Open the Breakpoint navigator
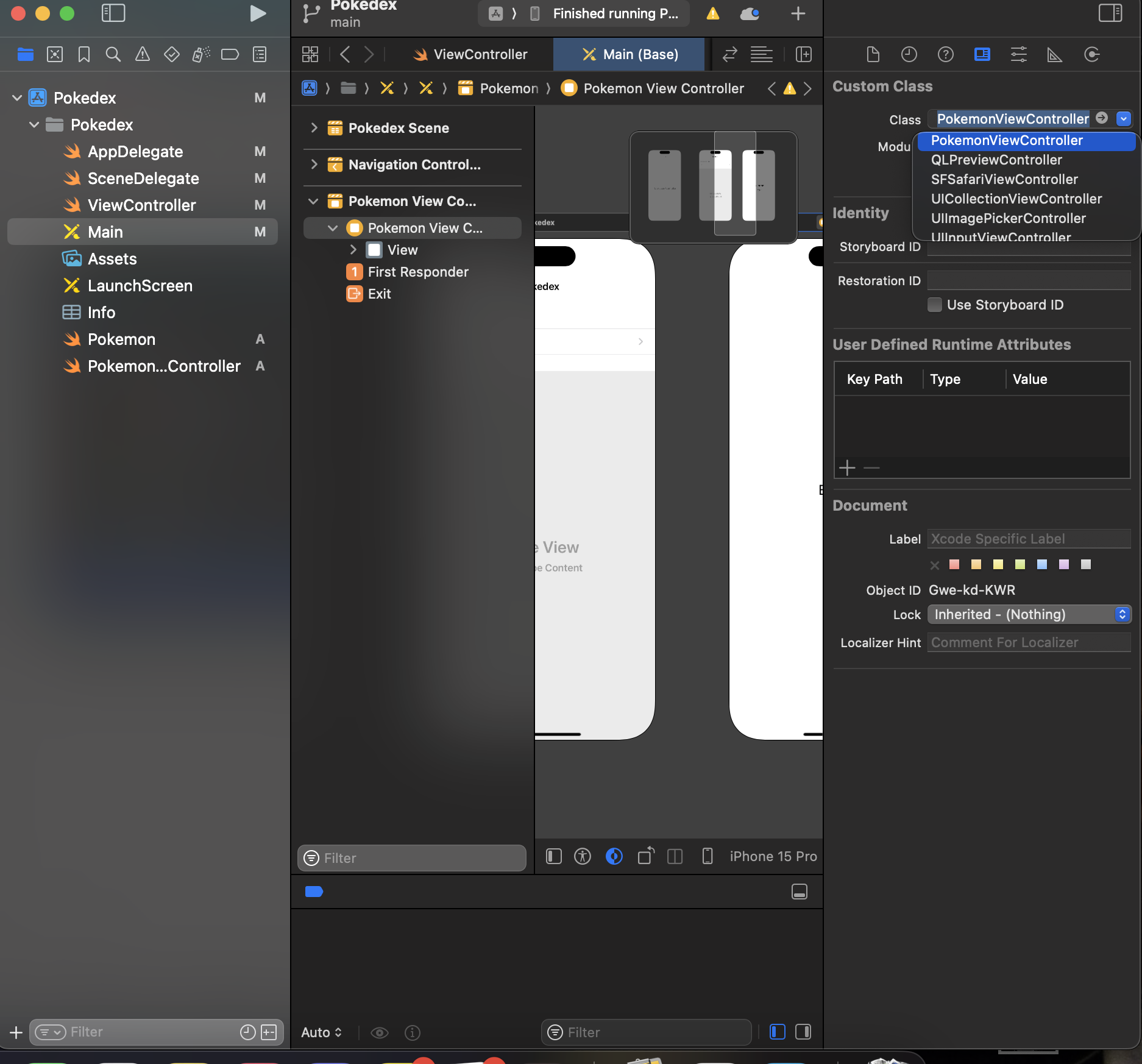The image size is (1142, 1064). (x=230, y=54)
